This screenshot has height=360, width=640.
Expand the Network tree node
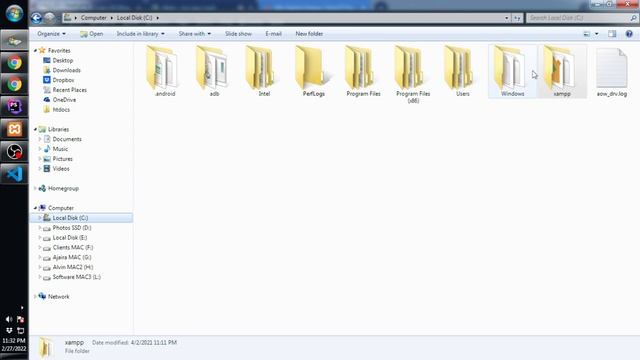36,296
